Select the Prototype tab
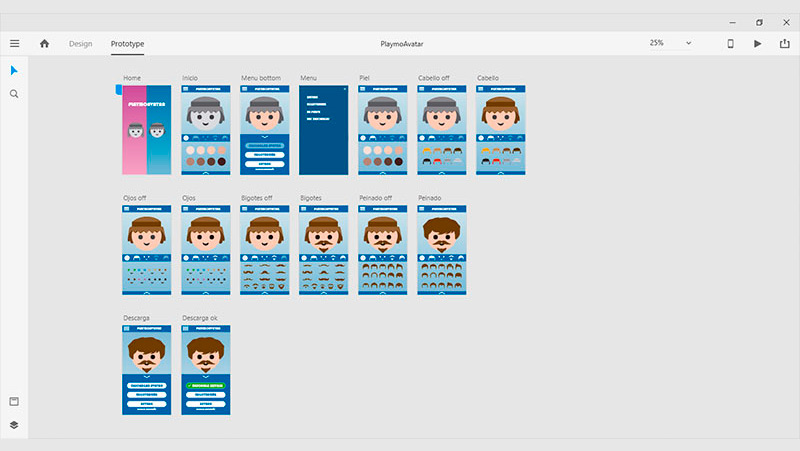Screen dimensions: 800x451 (x=127, y=43)
